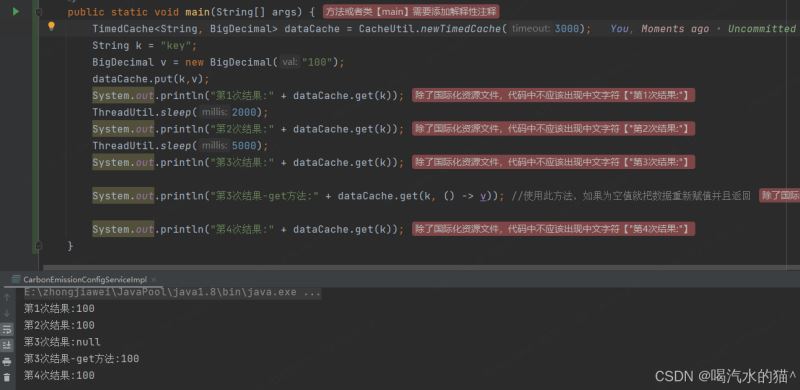Click the main method missing-comment warning label

point(411,12)
